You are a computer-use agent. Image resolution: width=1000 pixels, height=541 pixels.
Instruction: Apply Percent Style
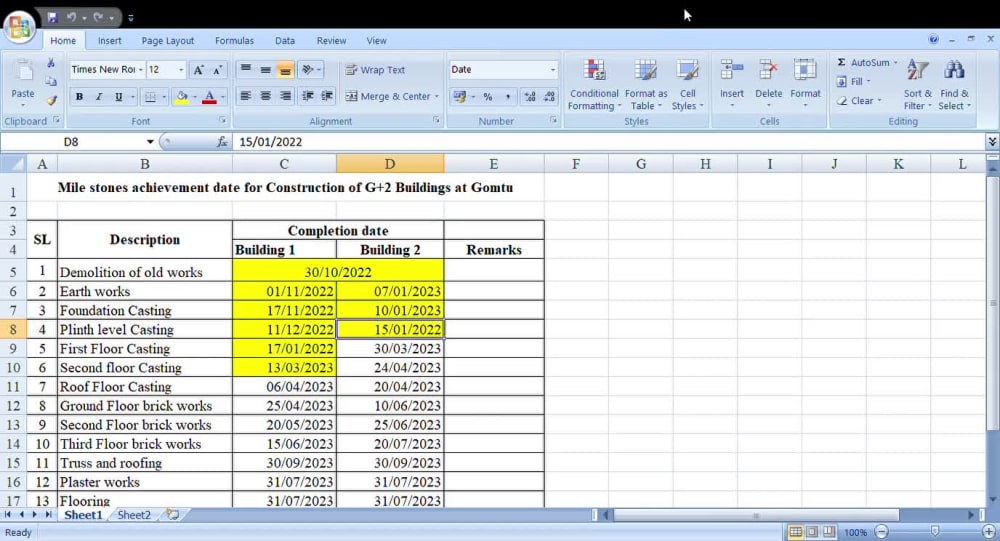pos(488,97)
